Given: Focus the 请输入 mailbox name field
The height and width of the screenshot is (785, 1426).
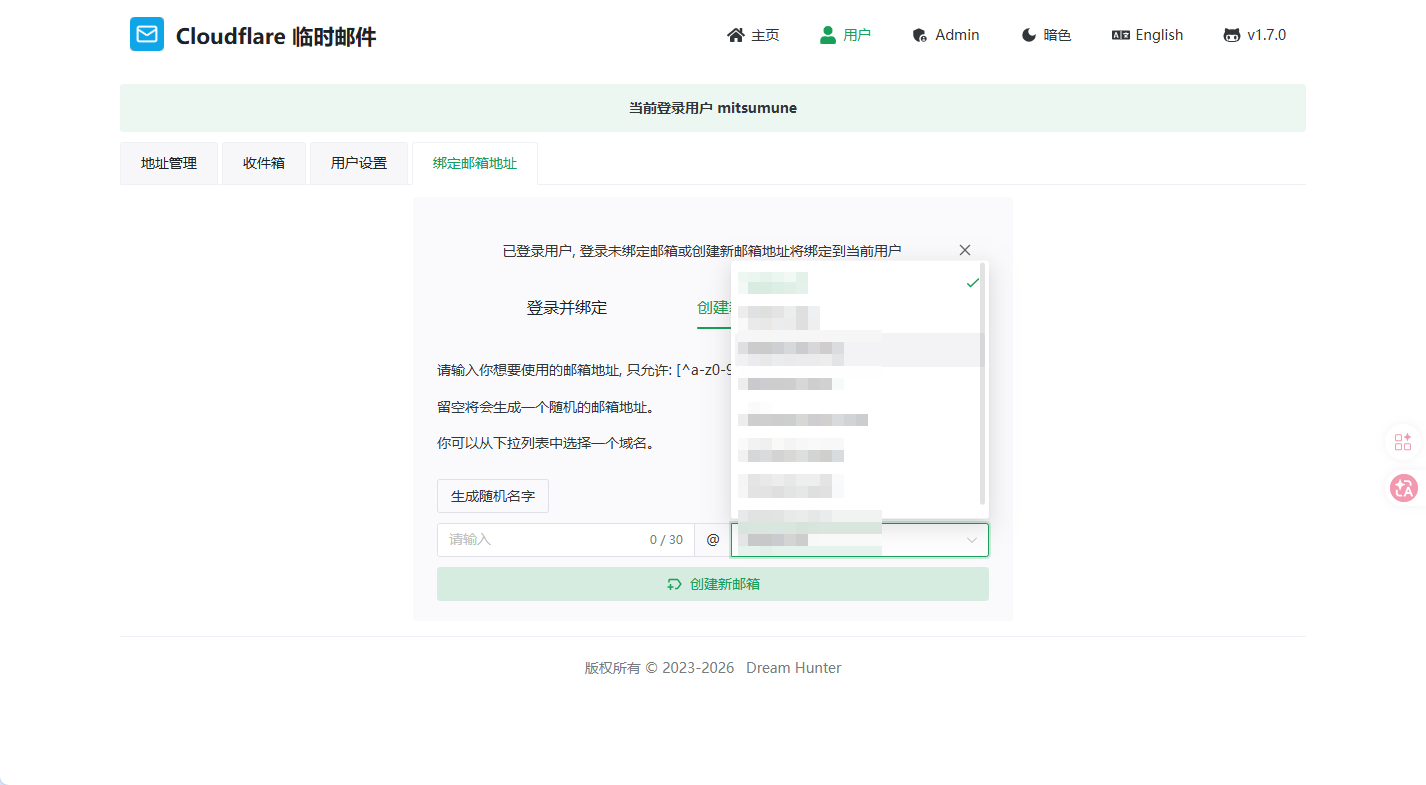Looking at the screenshot, I should tap(565, 540).
